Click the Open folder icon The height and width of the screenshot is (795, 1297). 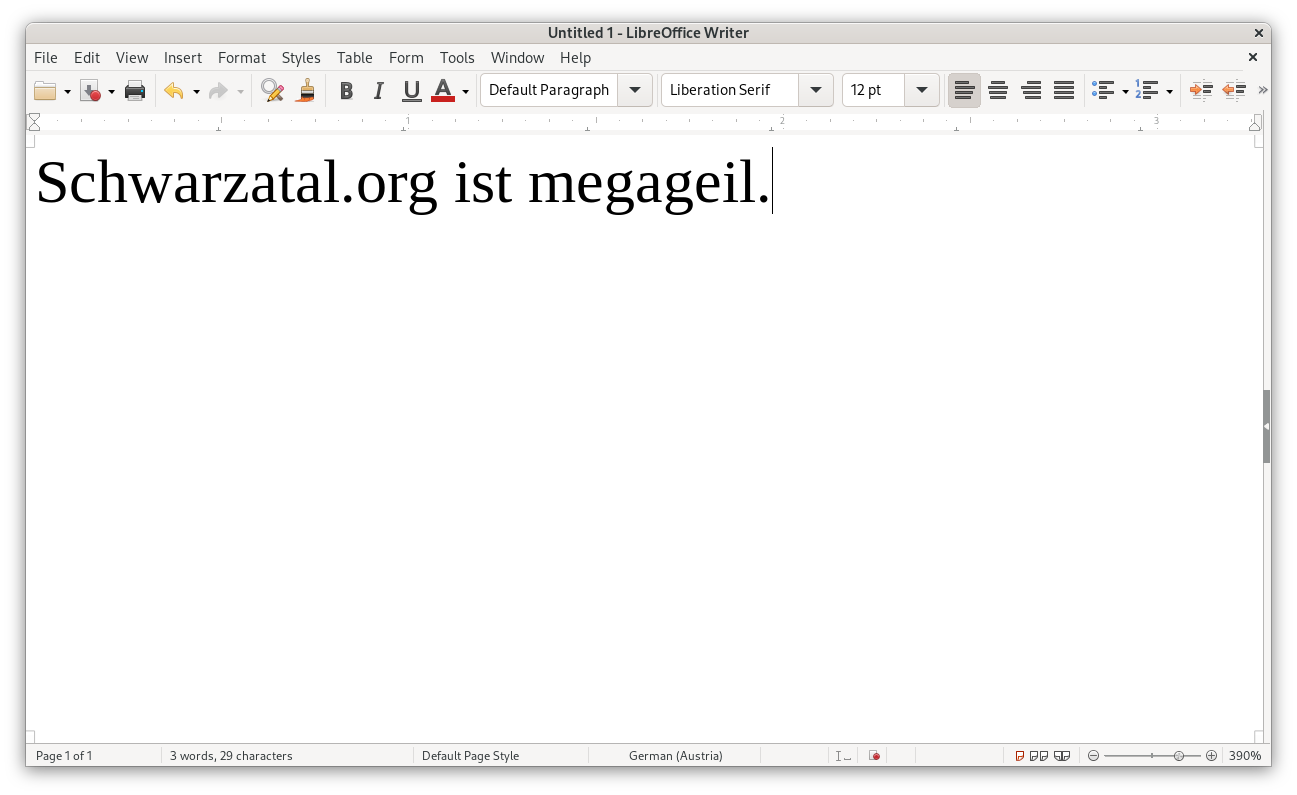[x=45, y=91]
